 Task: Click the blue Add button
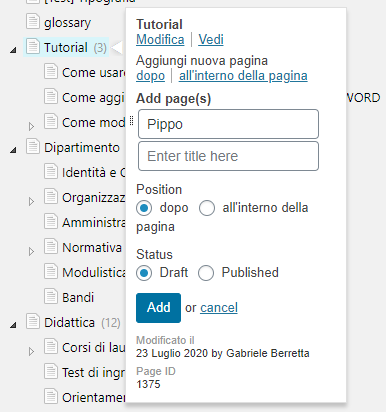[158, 308]
